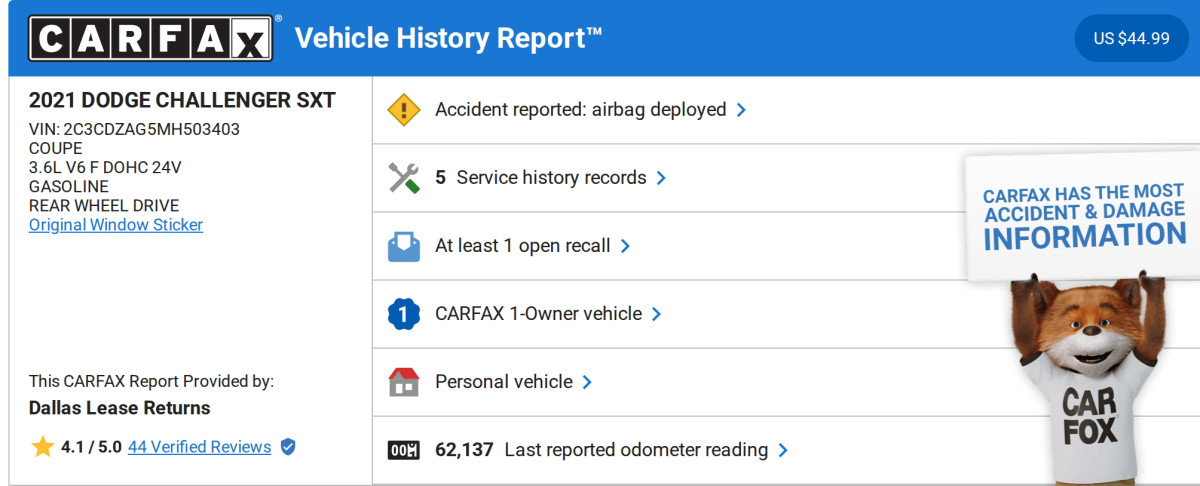Click the red house personal vehicle icon

click(x=404, y=382)
